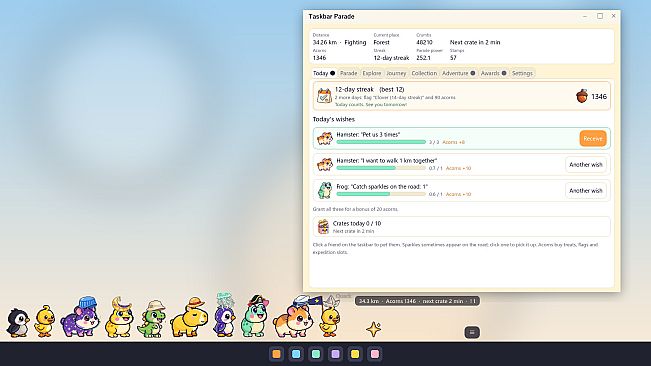651x366 pixels.
Task: Click the hamster icon in the "walk 1 km together" wish
Action: [325, 164]
